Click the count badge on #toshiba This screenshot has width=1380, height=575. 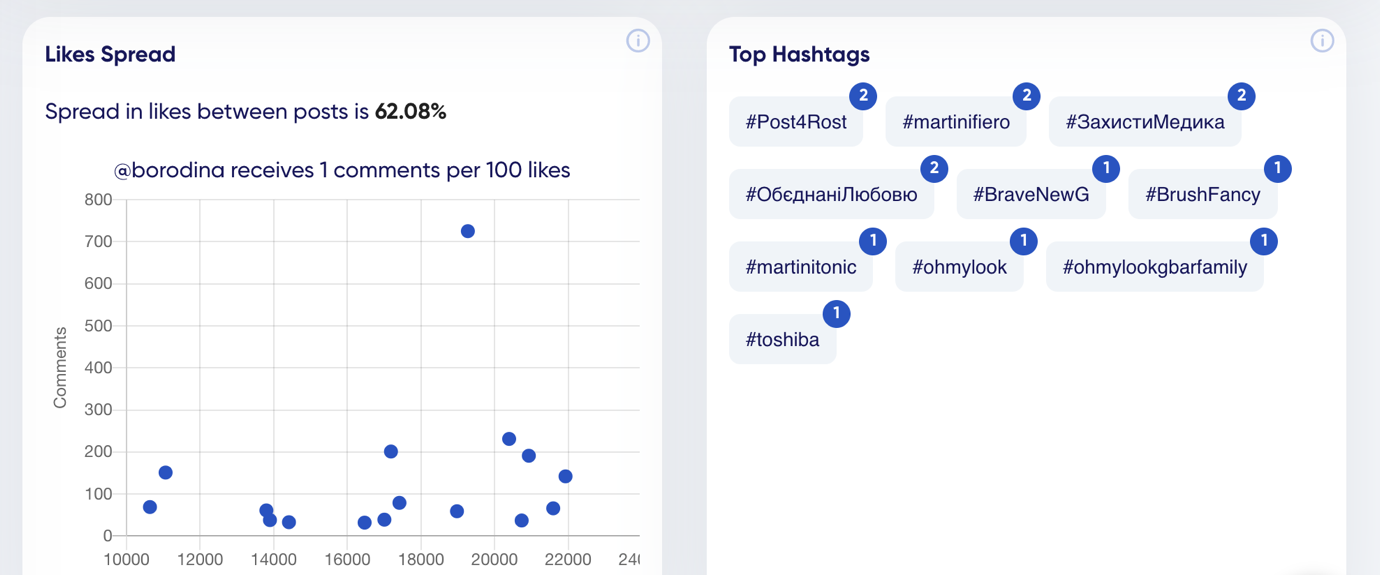click(836, 314)
